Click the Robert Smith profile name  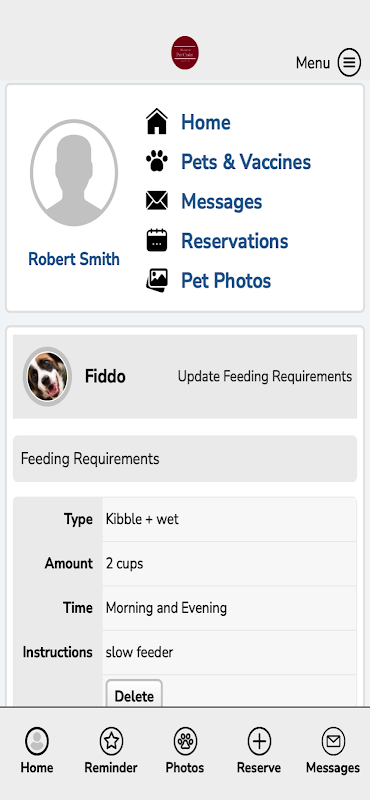[74, 259]
